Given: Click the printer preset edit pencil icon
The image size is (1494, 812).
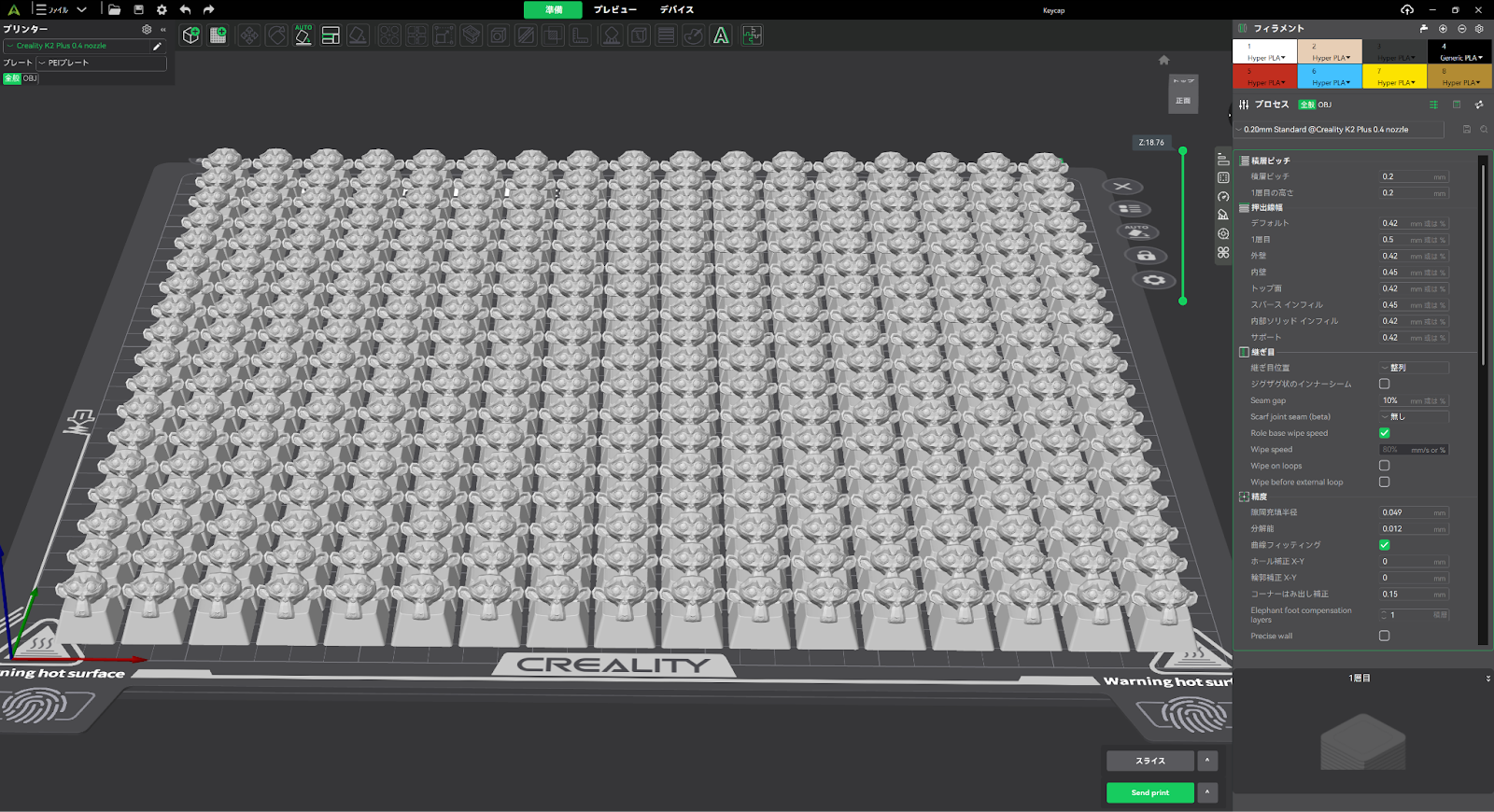Looking at the screenshot, I should tap(157, 46).
